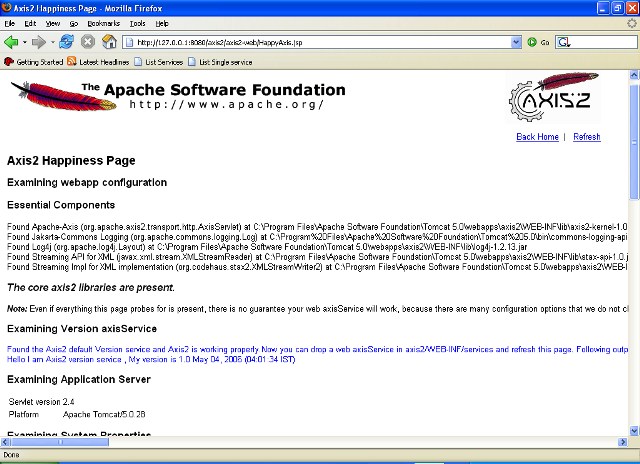Open the Getting Started bookmark
Screen dimensions: 640x464
[33, 62]
